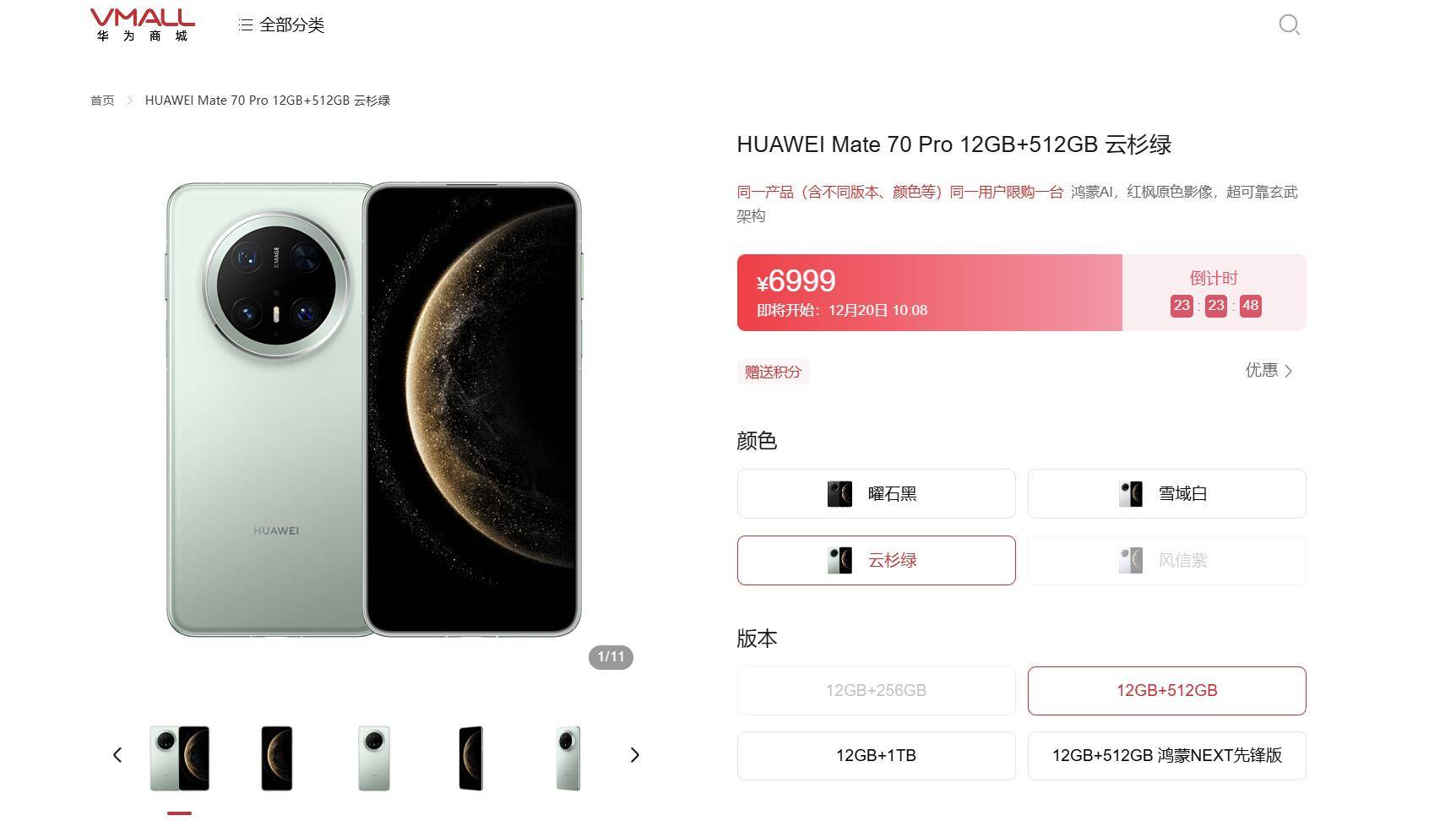Go to 首页 breadcrumb
The width and height of the screenshot is (1456, 821).
[102, 101]
